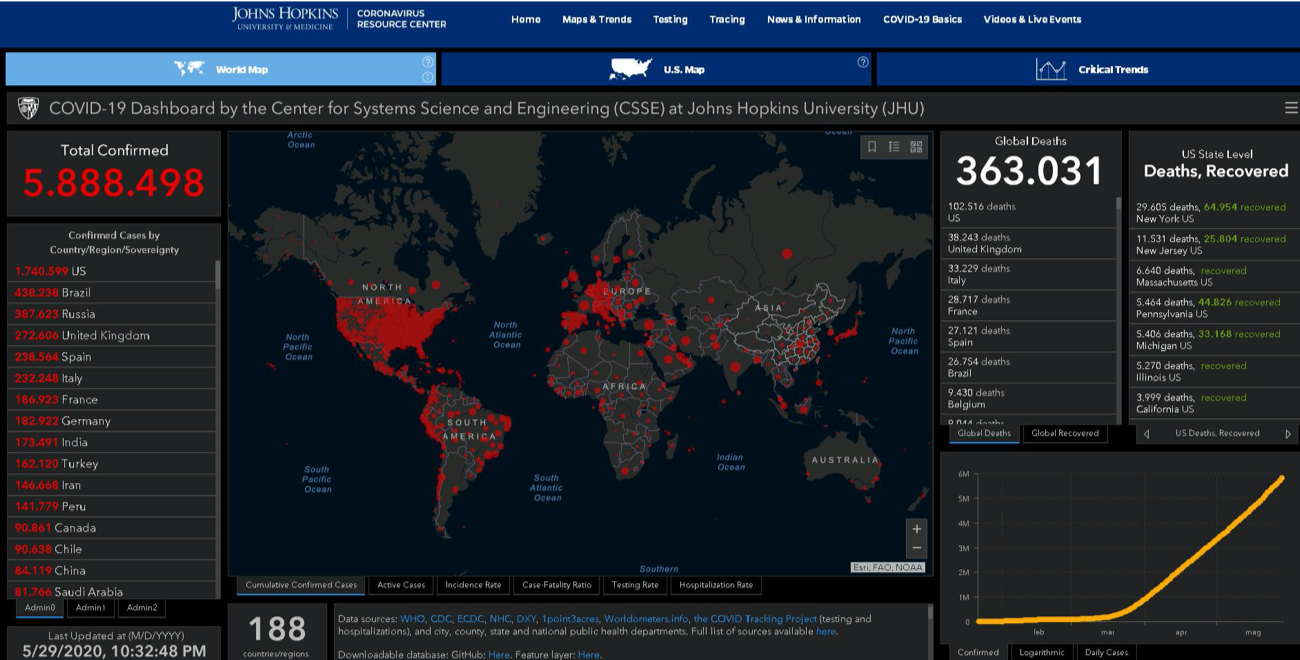
Task: Go to next US state panel arrow
Action: [1288, 434]
